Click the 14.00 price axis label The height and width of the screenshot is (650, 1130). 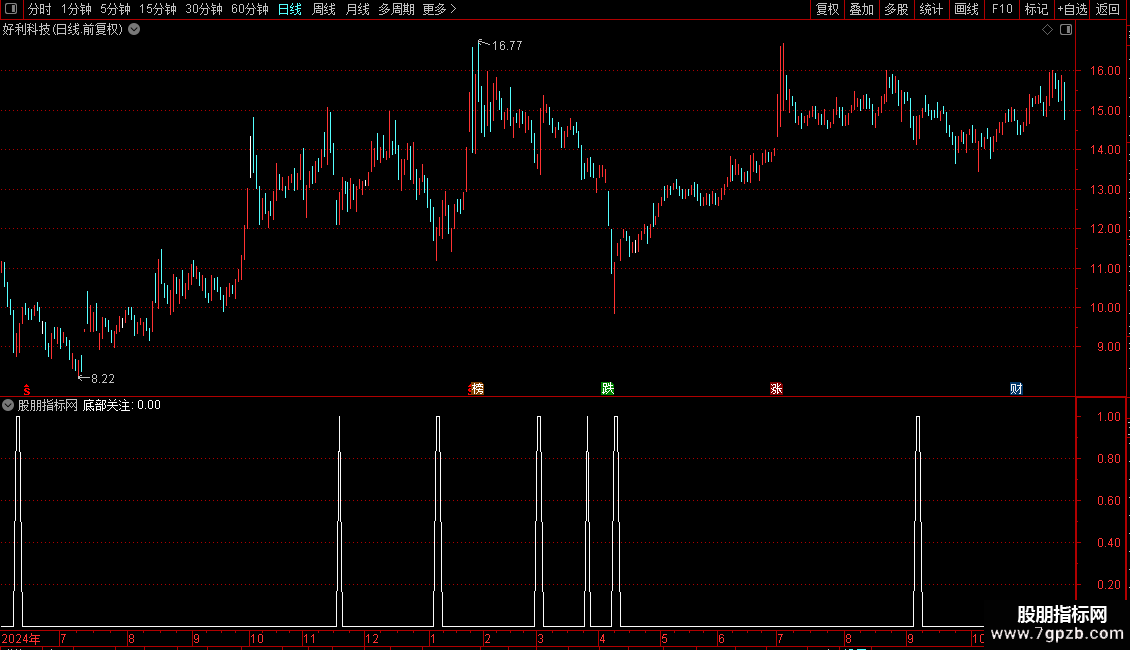pyautogui.click(x=1105, y=150)
